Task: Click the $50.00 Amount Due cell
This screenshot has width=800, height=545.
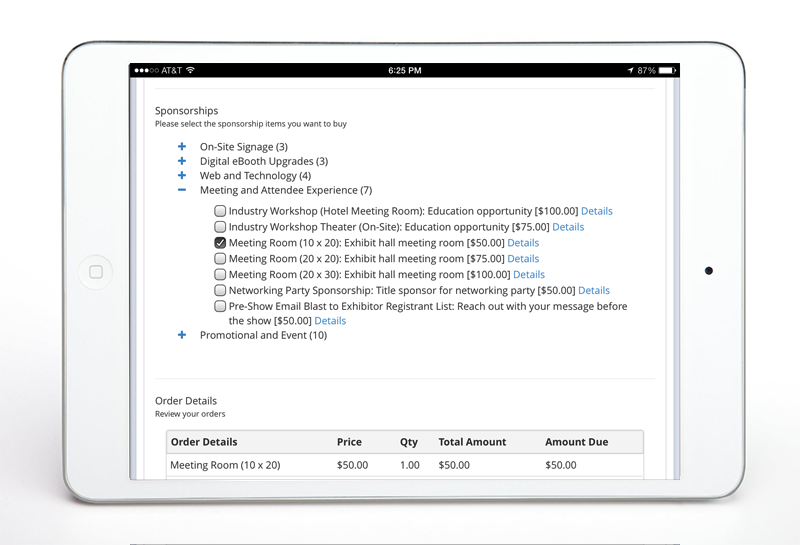Action: (561, 465)
